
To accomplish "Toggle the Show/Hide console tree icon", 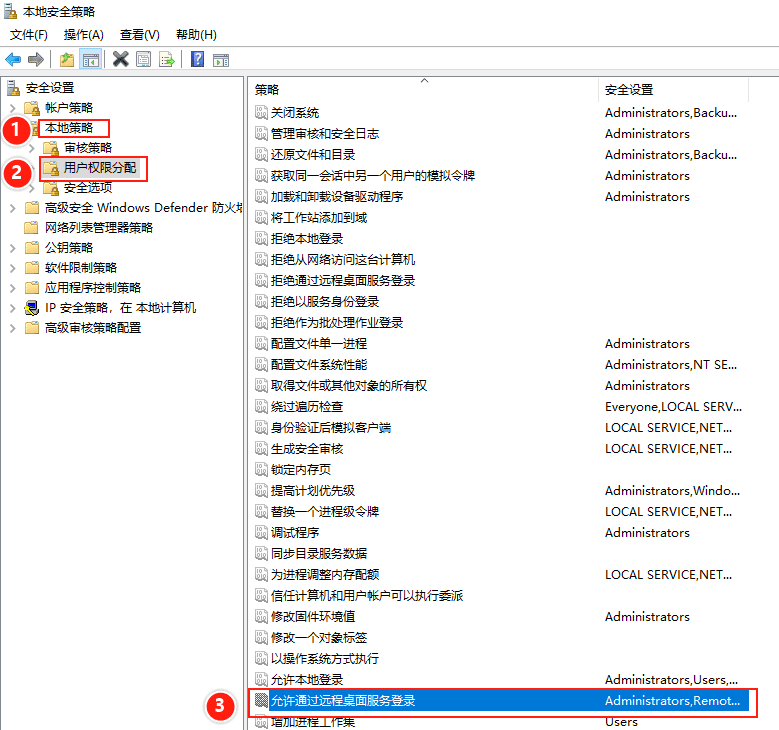I will coord(91,60).
